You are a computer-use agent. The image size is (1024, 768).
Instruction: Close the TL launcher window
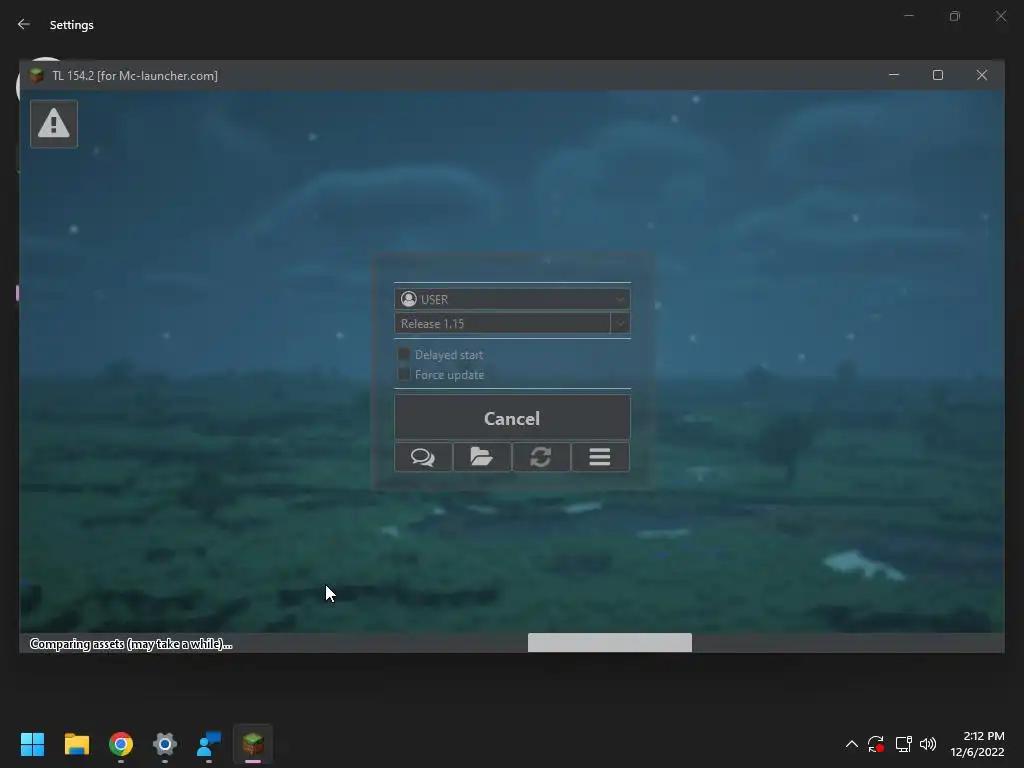coord(982,75)
